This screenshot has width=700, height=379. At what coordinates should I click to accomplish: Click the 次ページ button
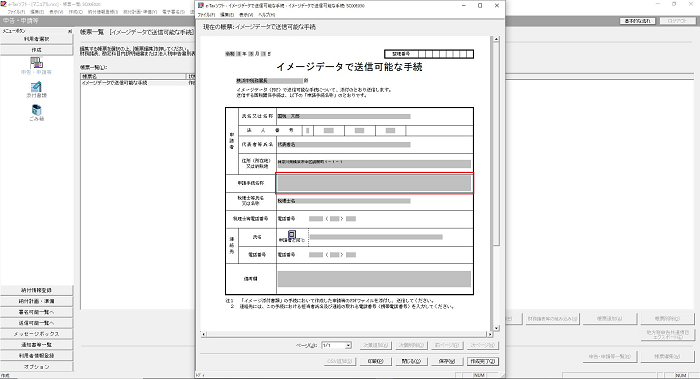pyautogui.click(x=483, y=345)
